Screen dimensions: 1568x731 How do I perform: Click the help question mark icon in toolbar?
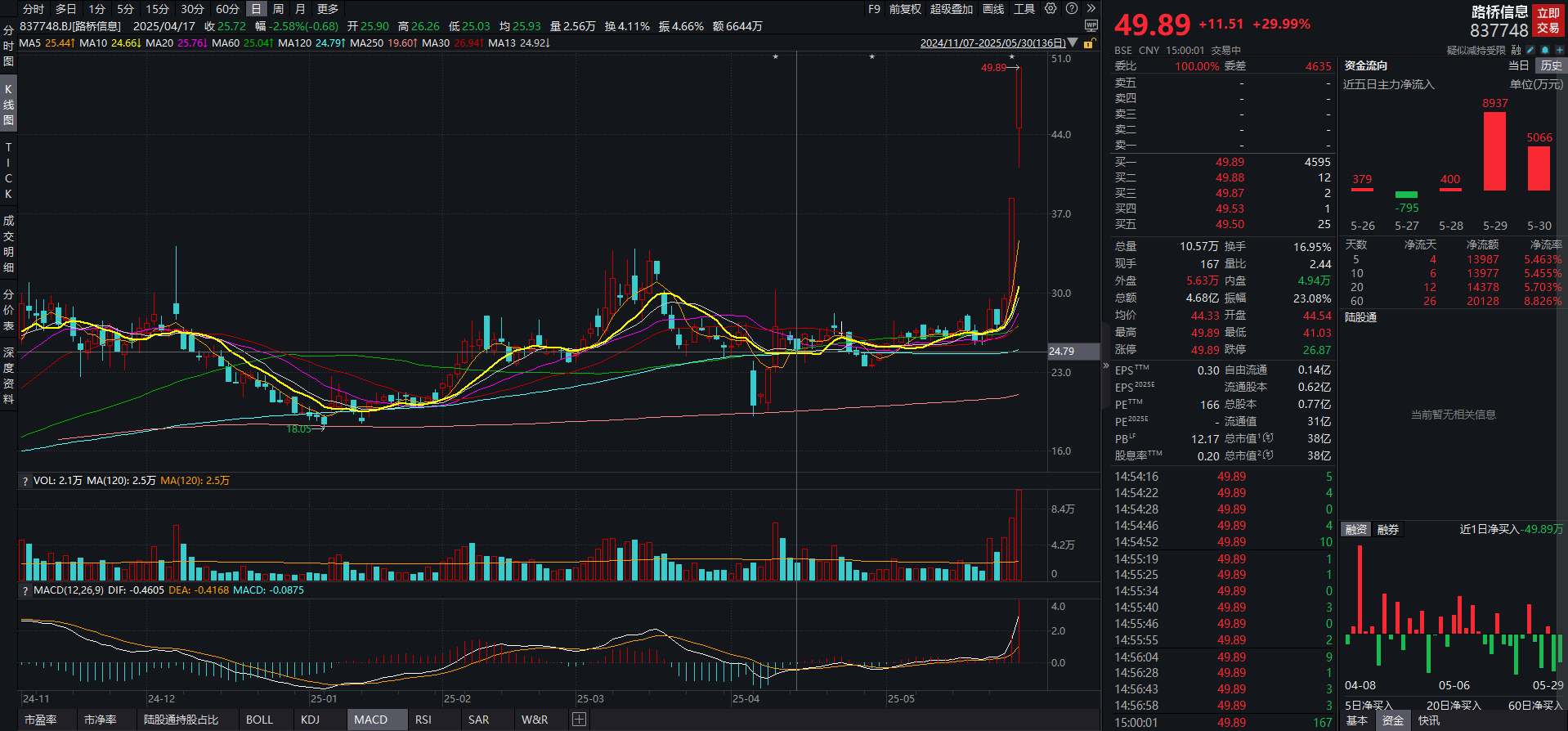(1072, 9)
